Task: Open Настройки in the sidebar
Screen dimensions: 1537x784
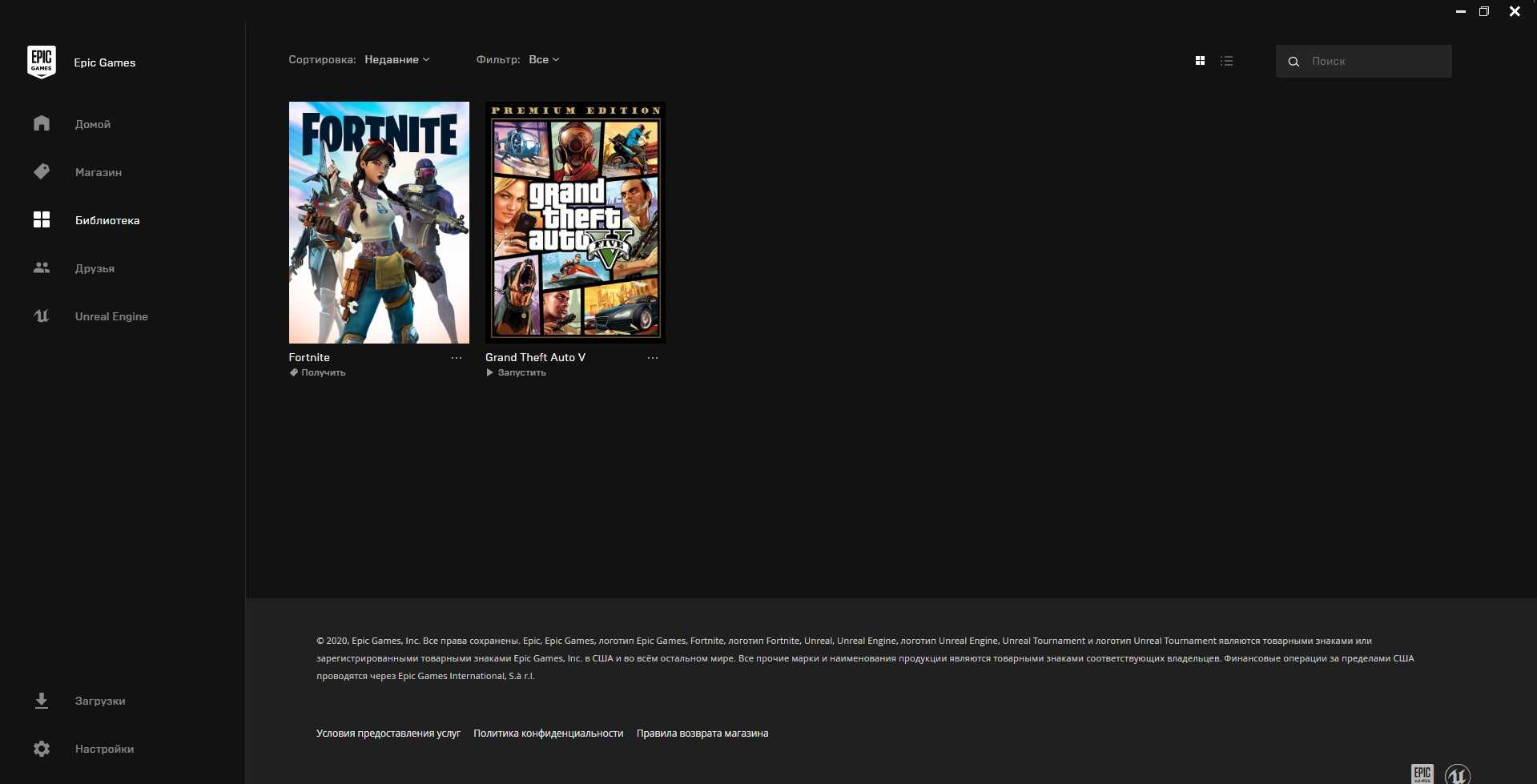Action: point(104,749)
